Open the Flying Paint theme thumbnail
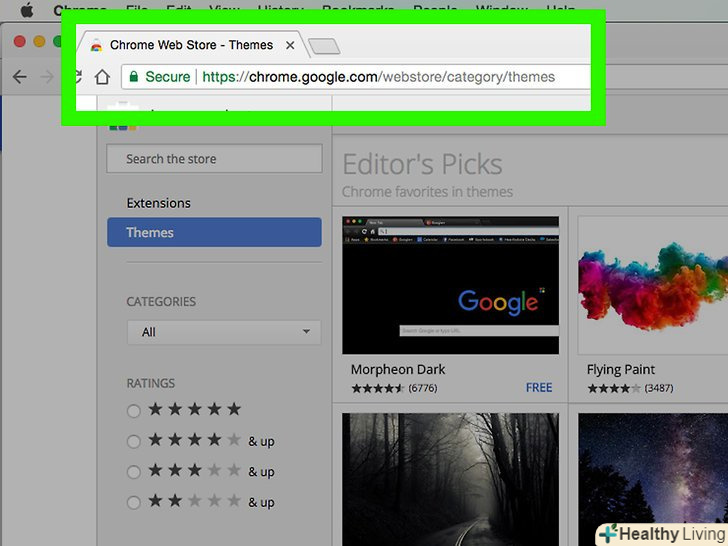The width and height of the screenshot is (728, 546). (x=653, y=285)
